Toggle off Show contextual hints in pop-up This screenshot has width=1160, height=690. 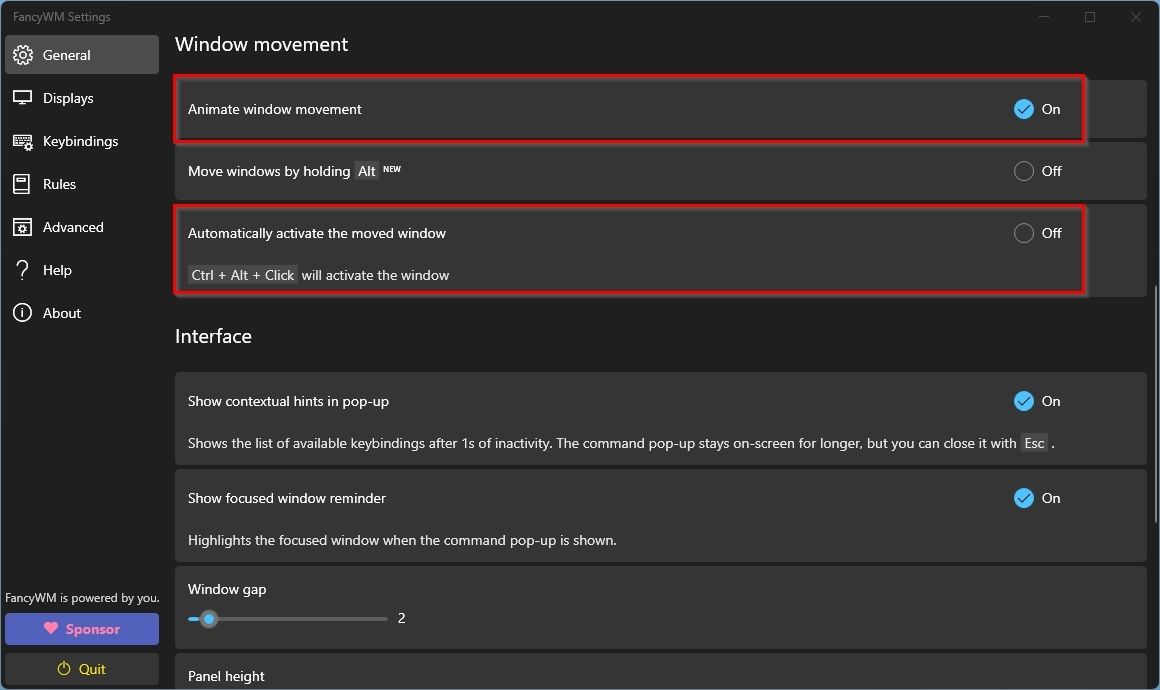click(x=1024, y=401)
